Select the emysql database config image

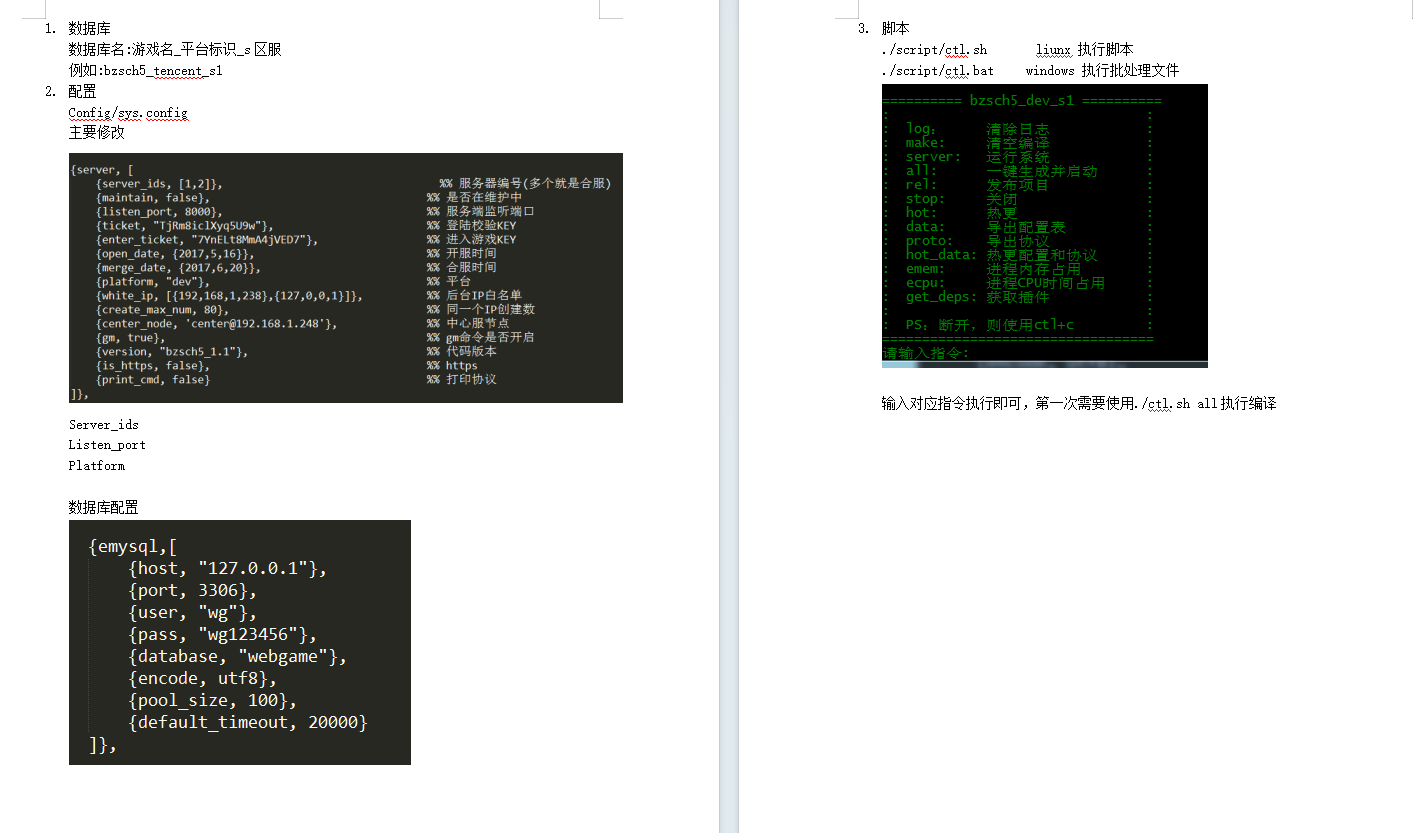pyautogui.click(x=239, y=642)
